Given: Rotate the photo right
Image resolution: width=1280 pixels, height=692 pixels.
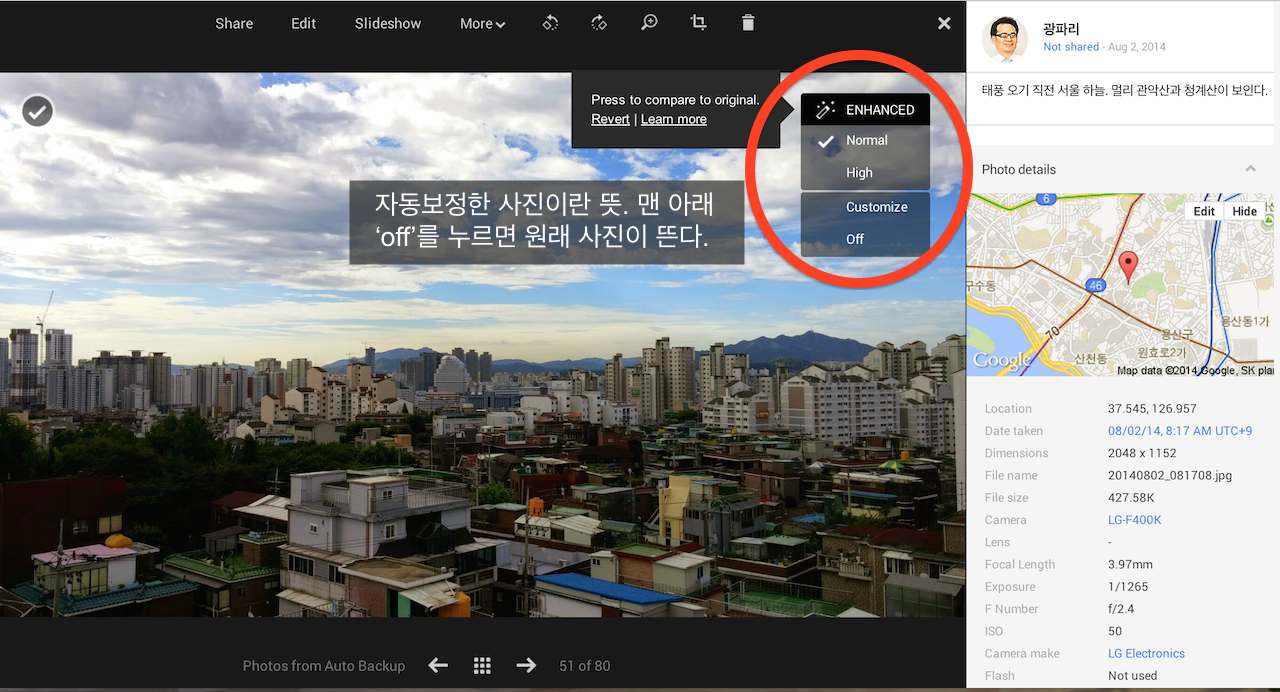Looking at the screenshot, I should click(599, 23).
